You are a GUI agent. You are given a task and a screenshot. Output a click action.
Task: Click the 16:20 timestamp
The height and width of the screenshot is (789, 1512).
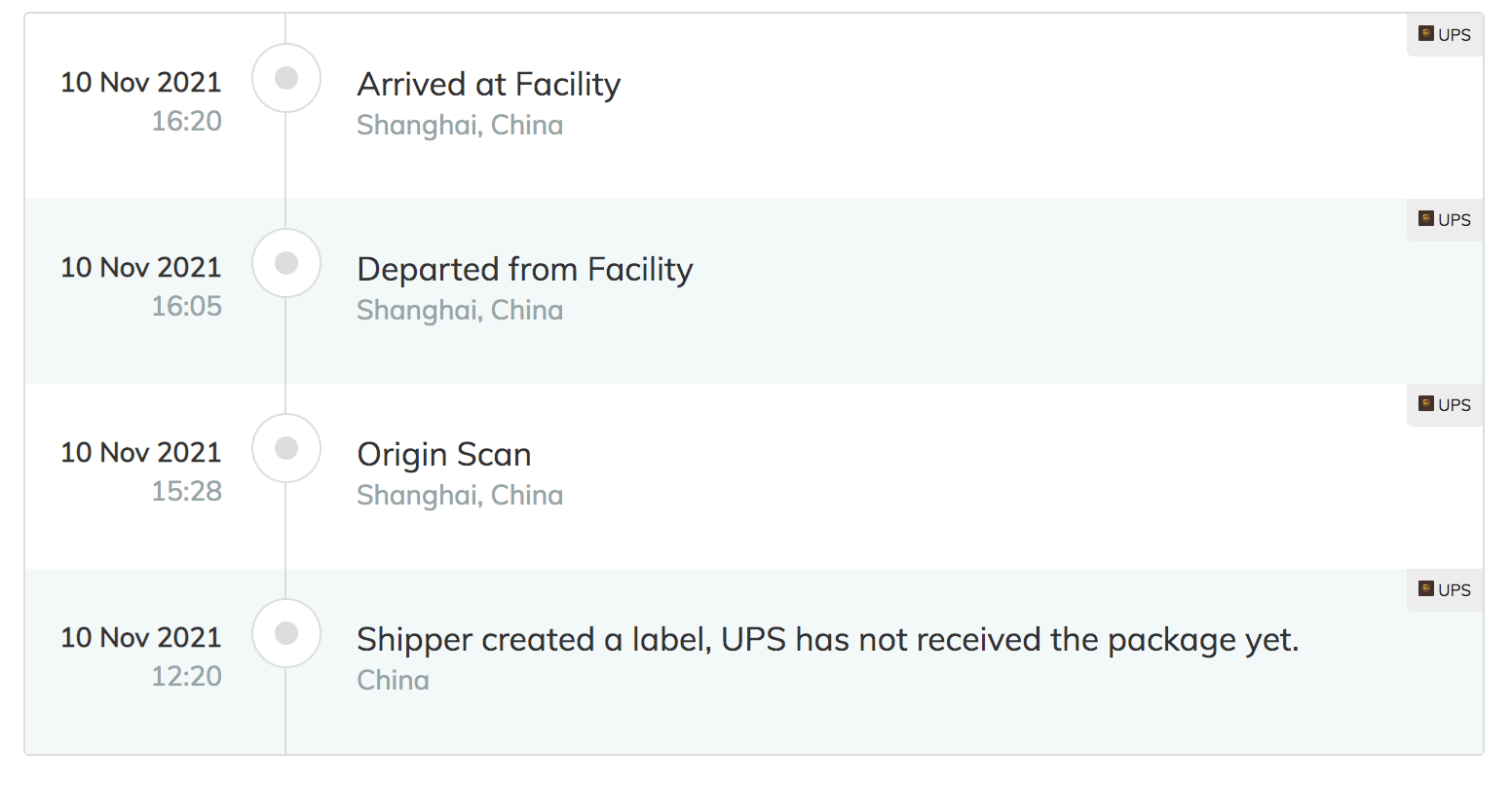187,122
